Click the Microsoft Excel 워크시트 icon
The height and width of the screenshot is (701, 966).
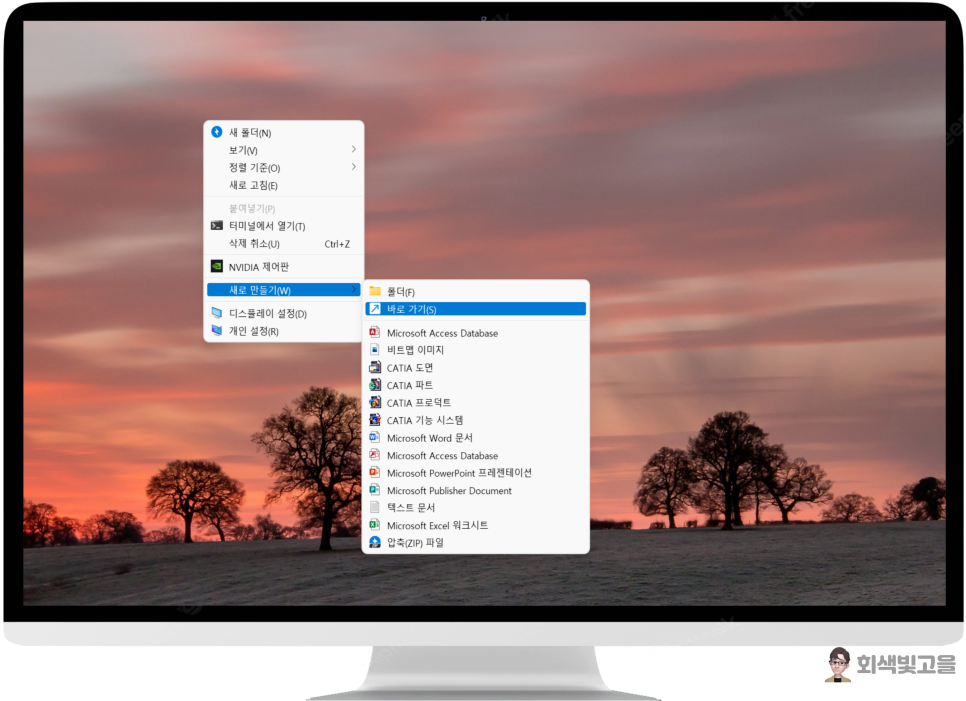375,525
